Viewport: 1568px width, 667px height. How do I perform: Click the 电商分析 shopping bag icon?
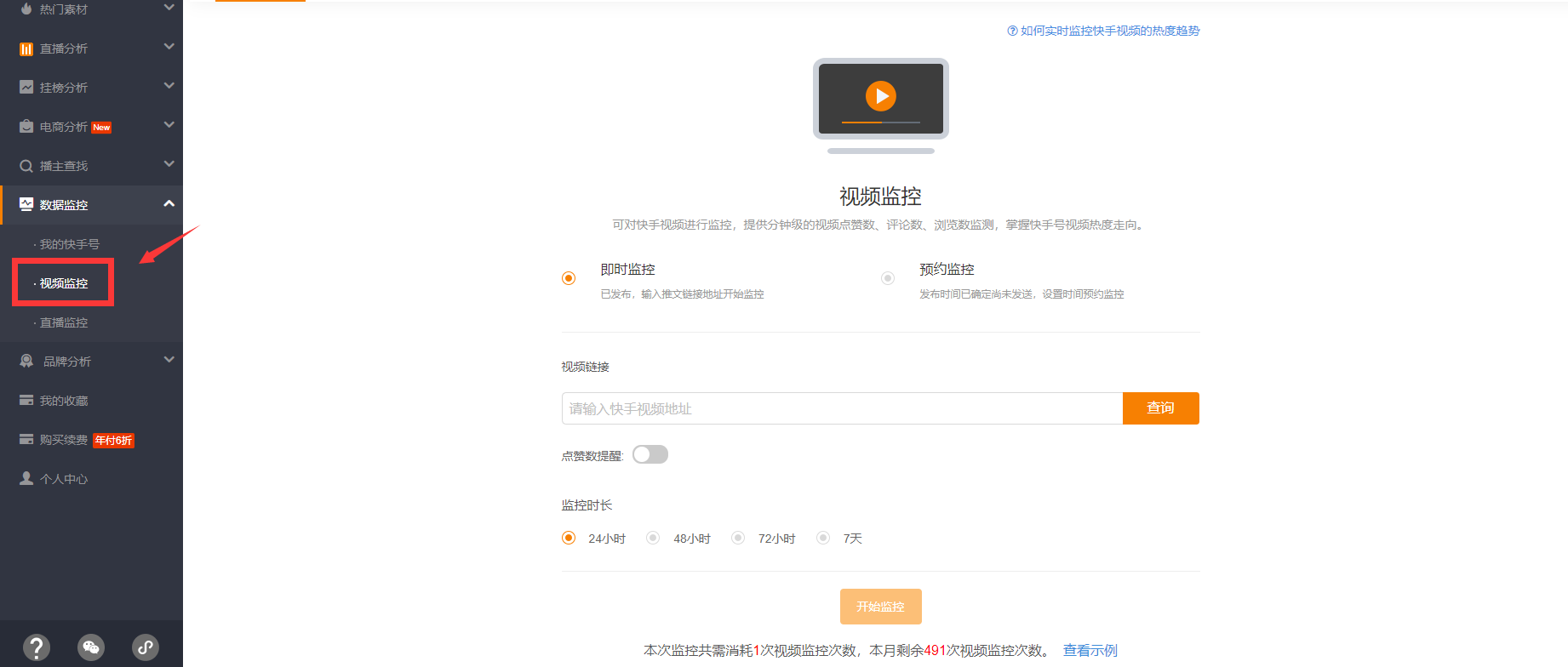[x=26, y=127]
